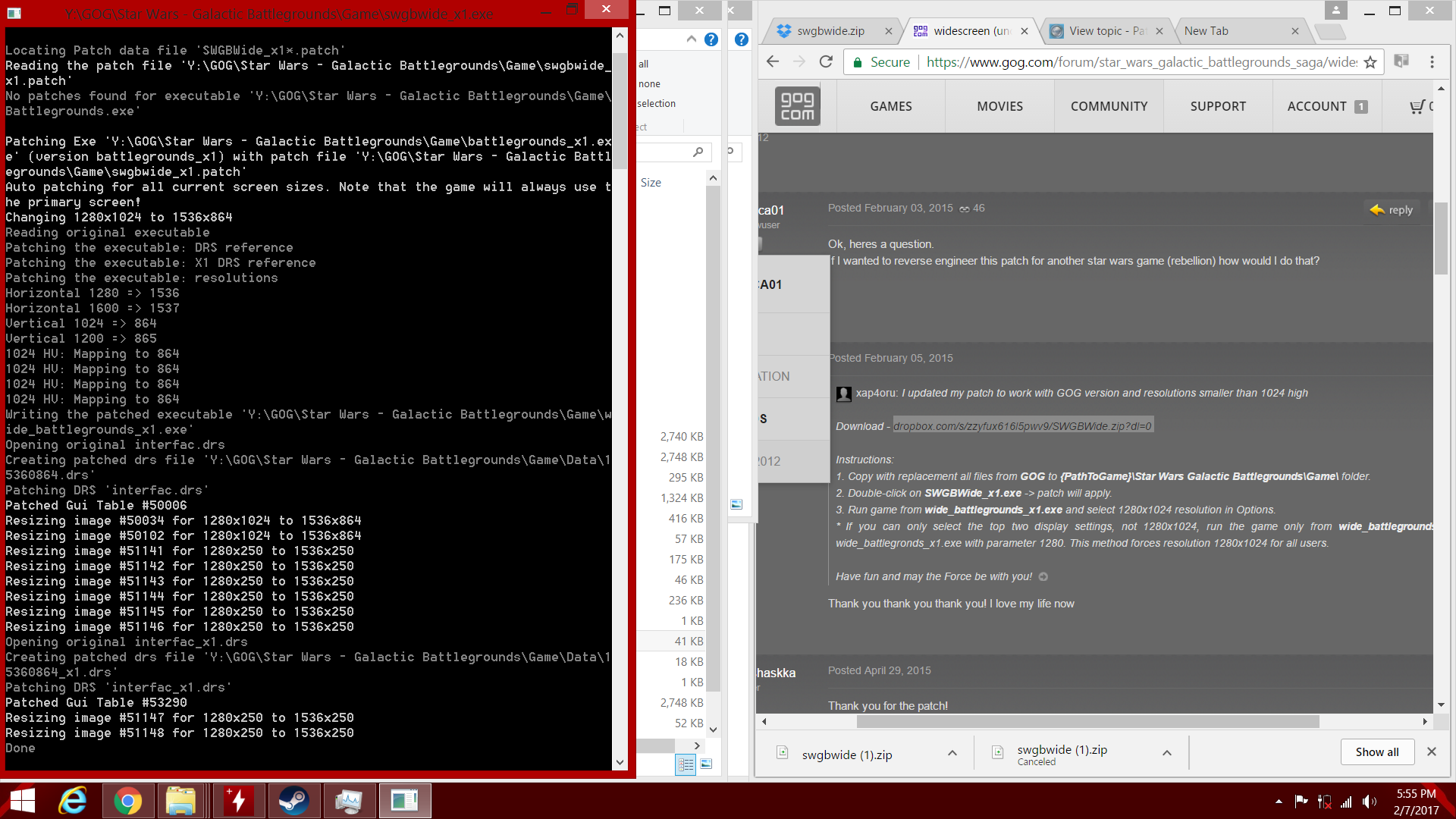Click the forum vertical scrollbar down arrow
Screen dimensions: 1456x819
pos(1441,705)
